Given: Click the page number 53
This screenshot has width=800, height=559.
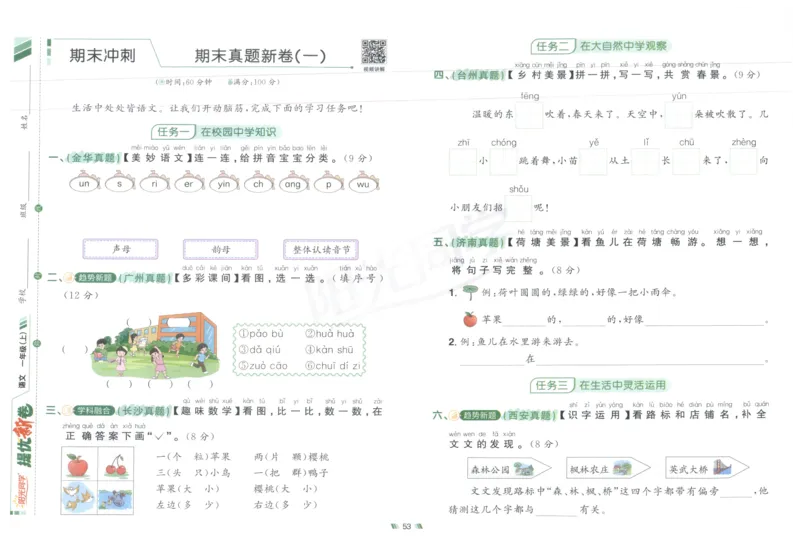Looking at the screenshot, I should tap(407, 526).
